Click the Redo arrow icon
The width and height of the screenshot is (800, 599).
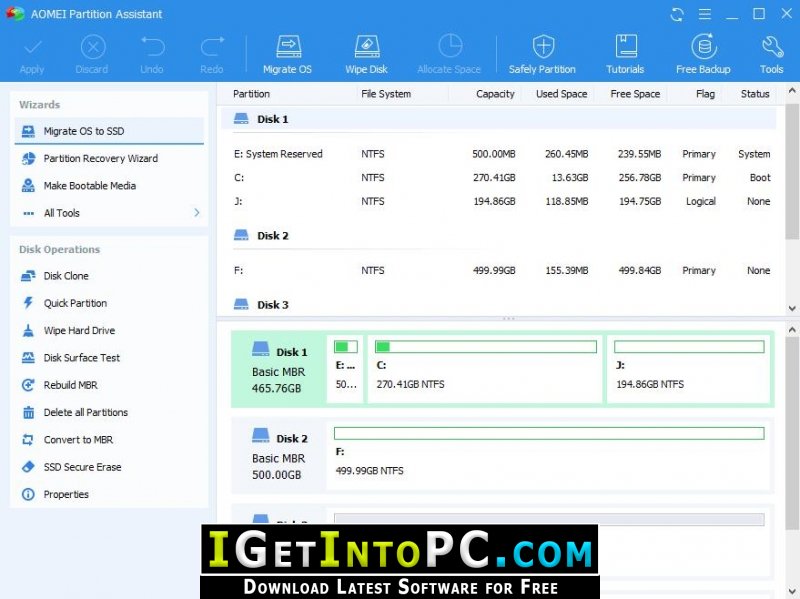tap(212, 47)
